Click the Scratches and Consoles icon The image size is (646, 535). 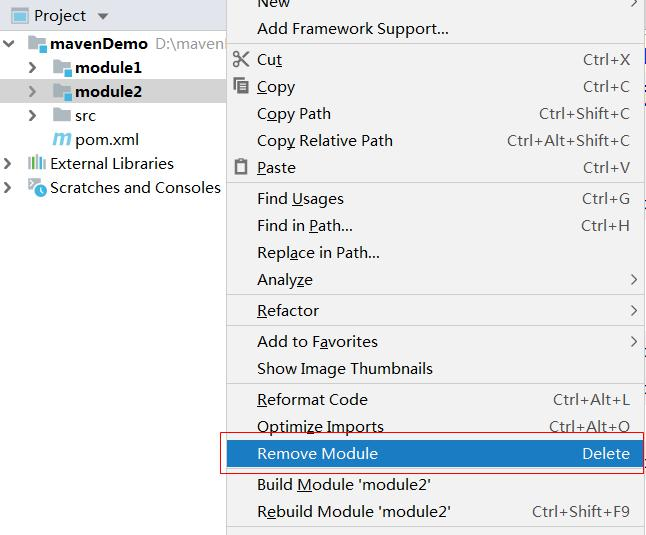(x=37, y=187)
